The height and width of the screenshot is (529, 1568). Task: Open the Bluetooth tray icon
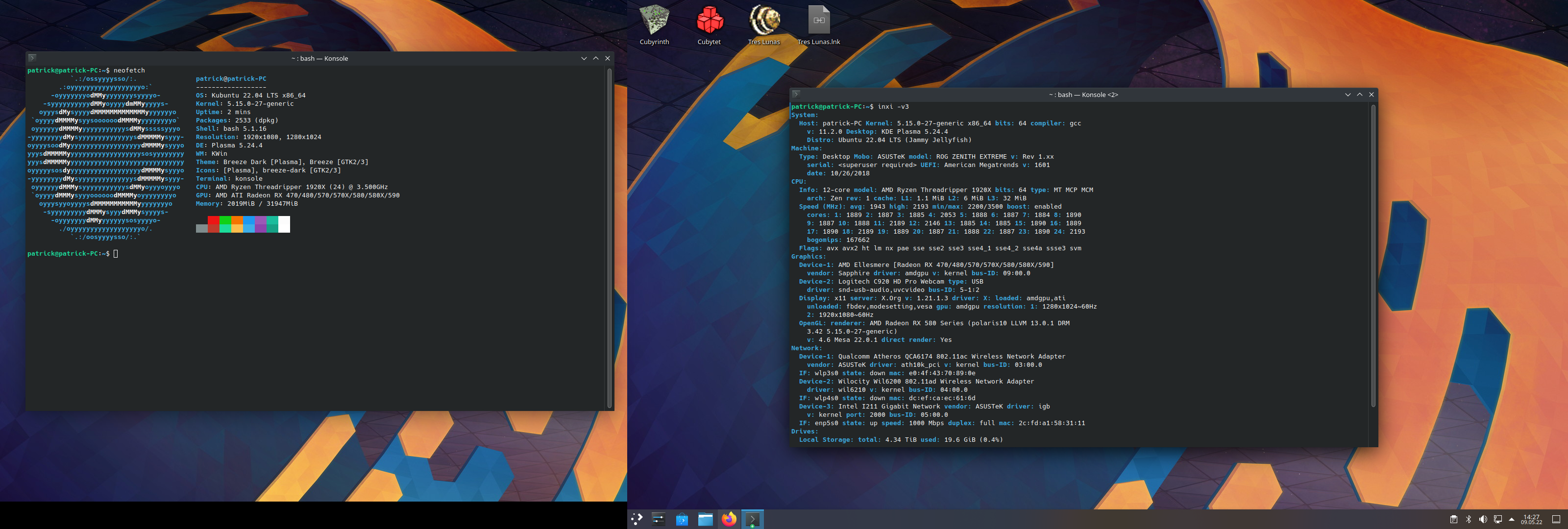pos(1468,519)
